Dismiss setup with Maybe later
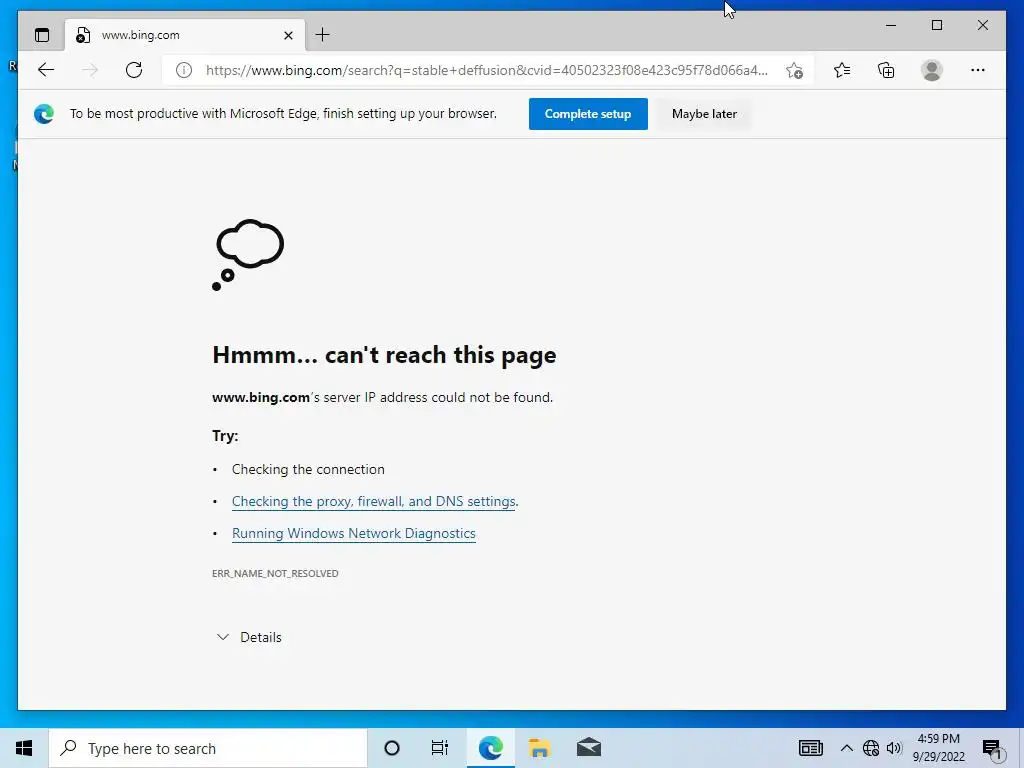This screenshot has width=1024, height=768. 704,114
